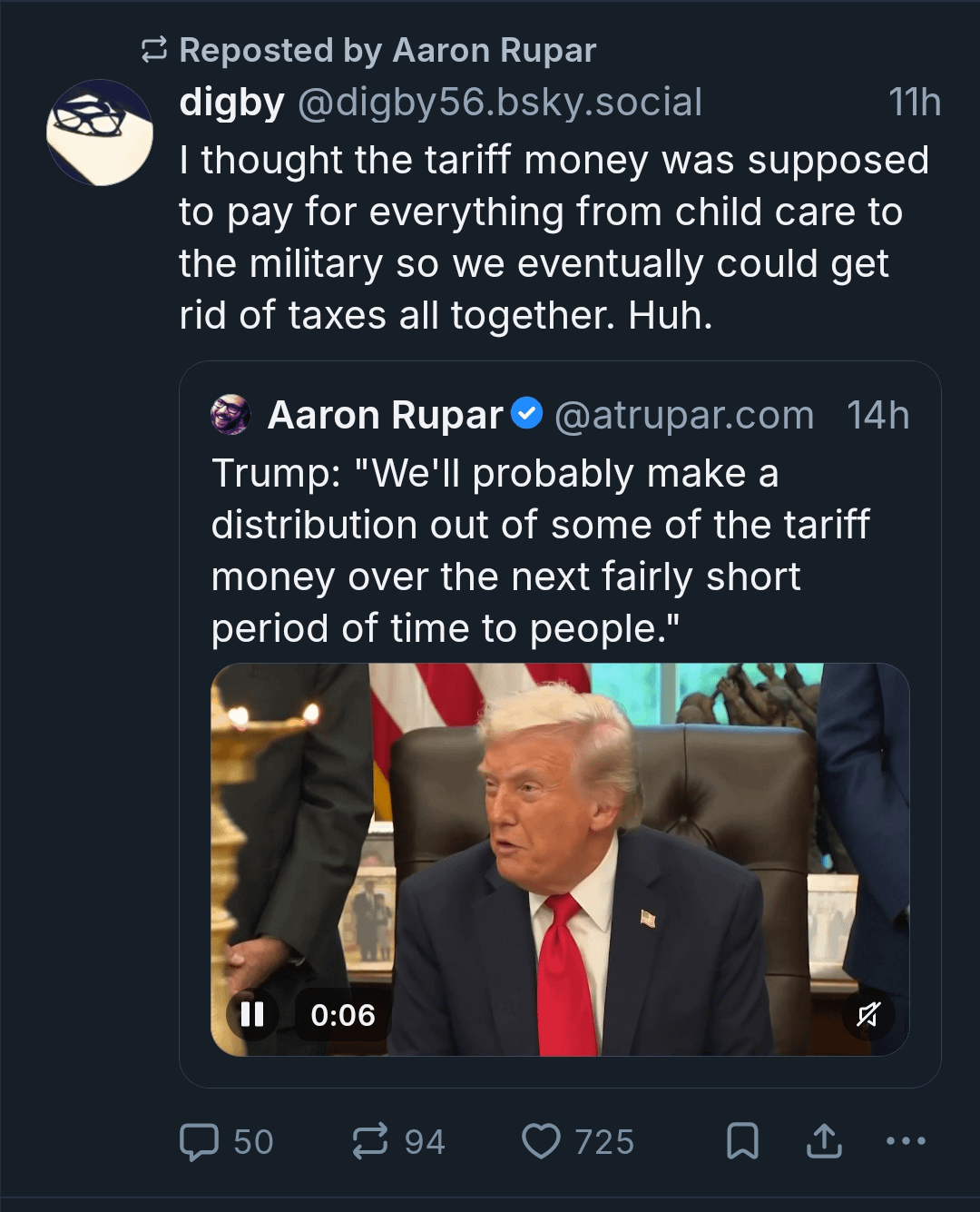This screenshot has width=980, height=1212.
Task: Bookmark this post
Action: click(742, 1141)
